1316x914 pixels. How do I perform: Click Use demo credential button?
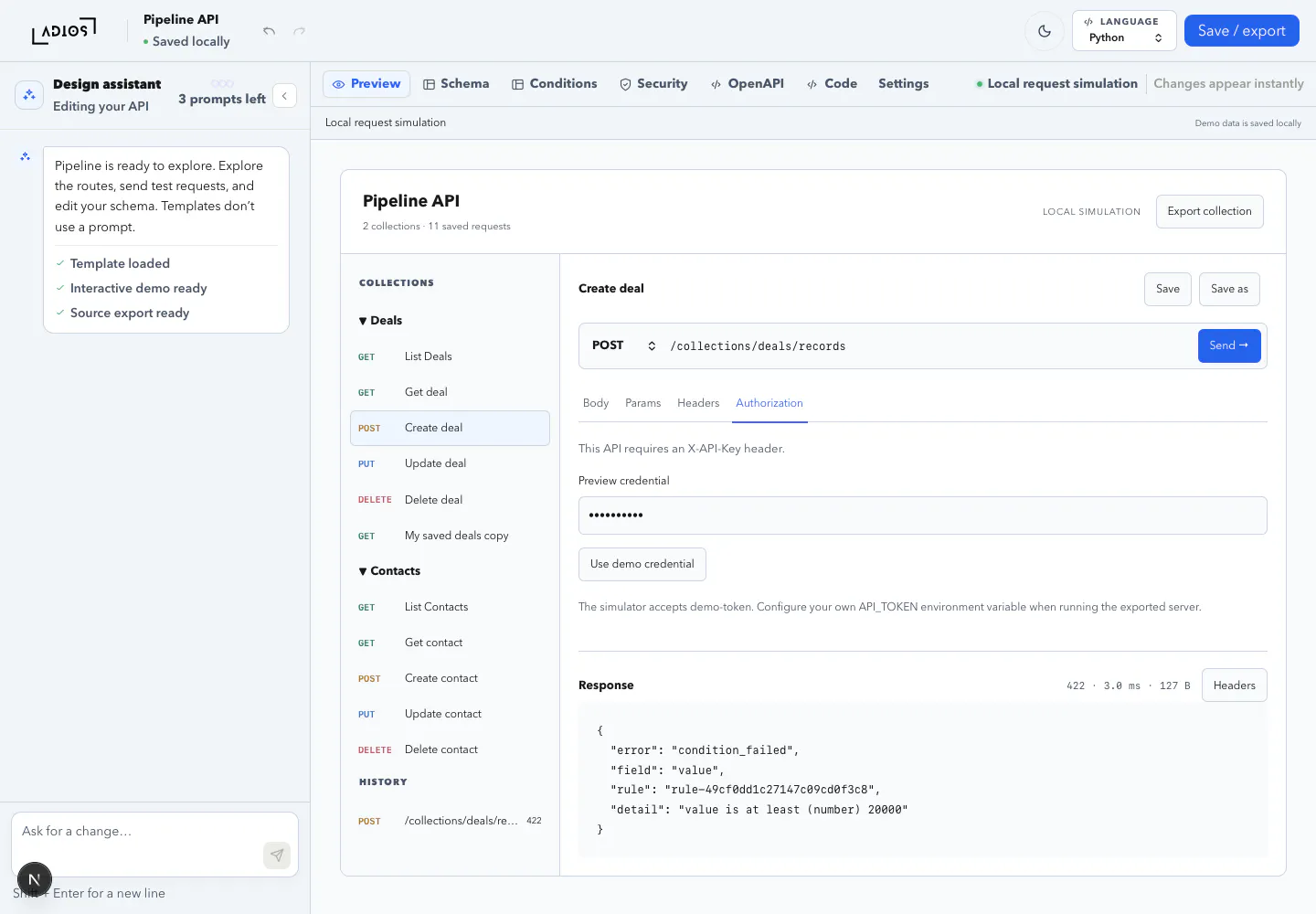point(642,564)
